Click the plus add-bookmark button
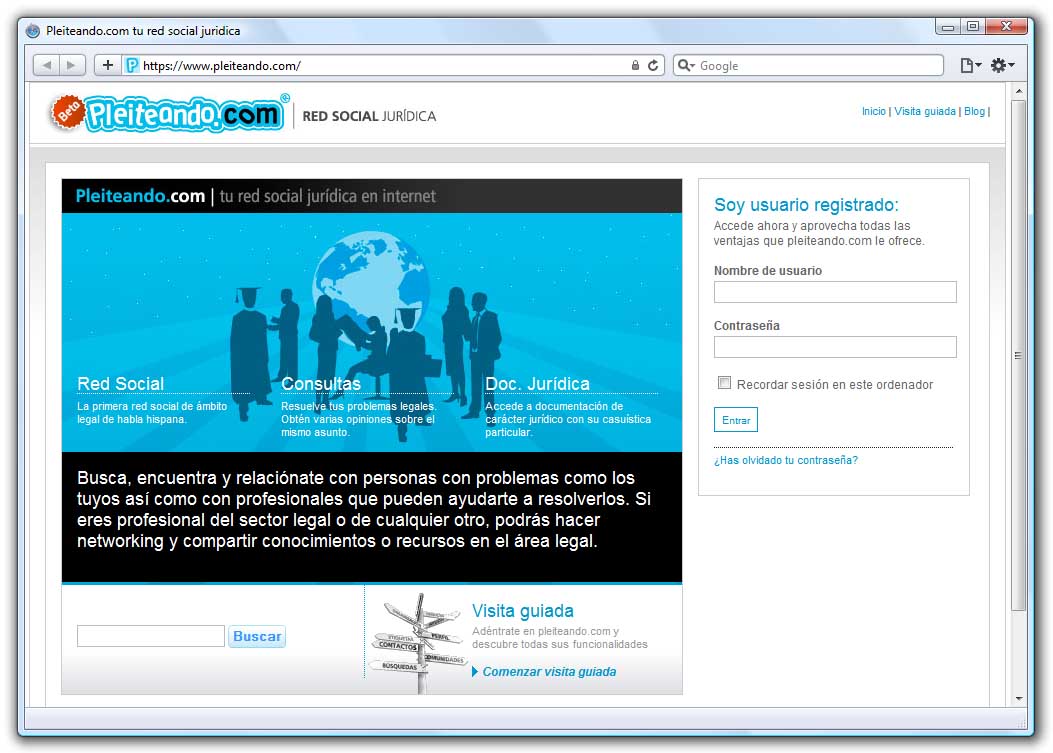The image size is (1053, 753). [x=107, y=65]
